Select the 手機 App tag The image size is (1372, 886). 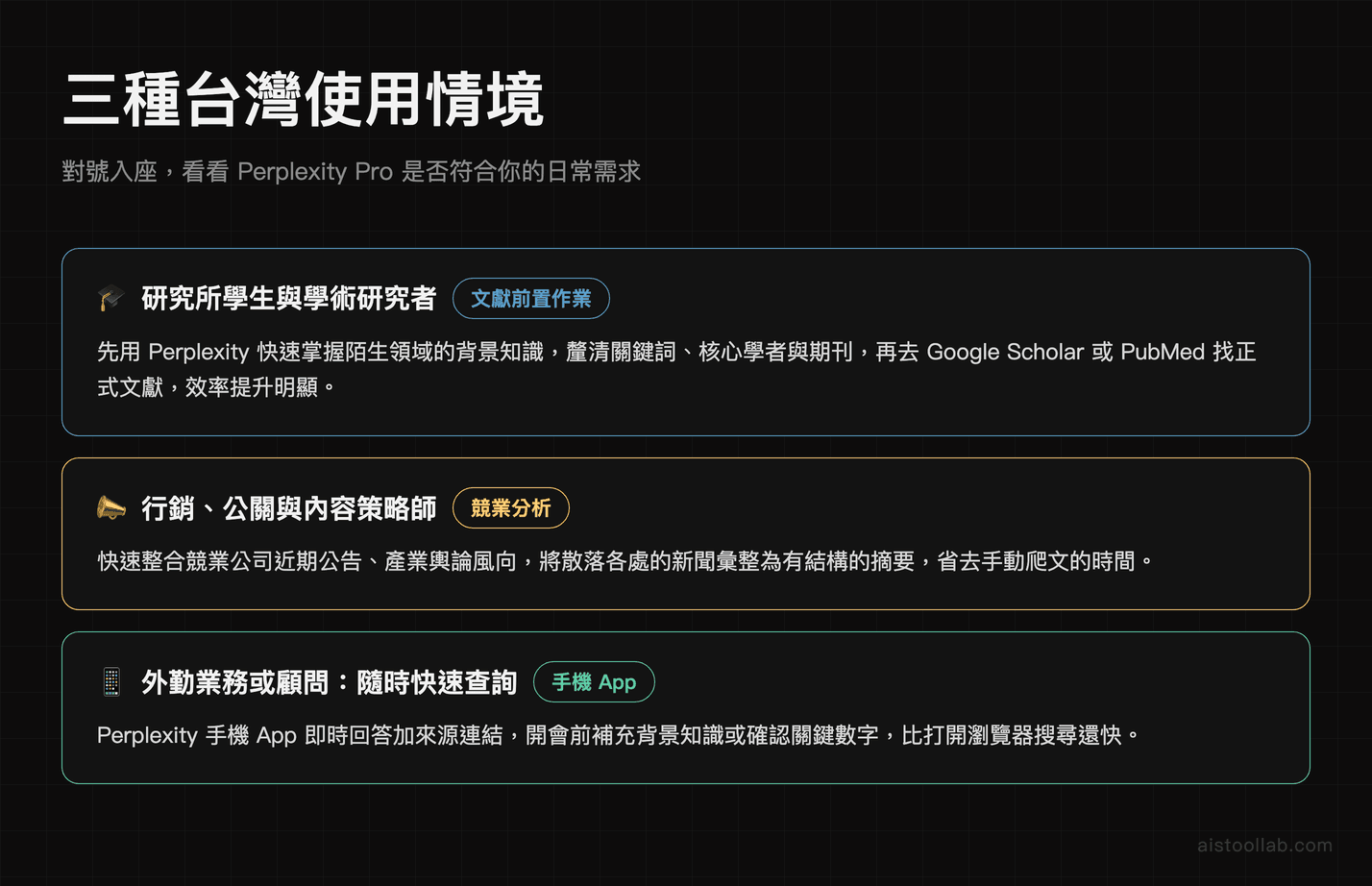(594, 682)
